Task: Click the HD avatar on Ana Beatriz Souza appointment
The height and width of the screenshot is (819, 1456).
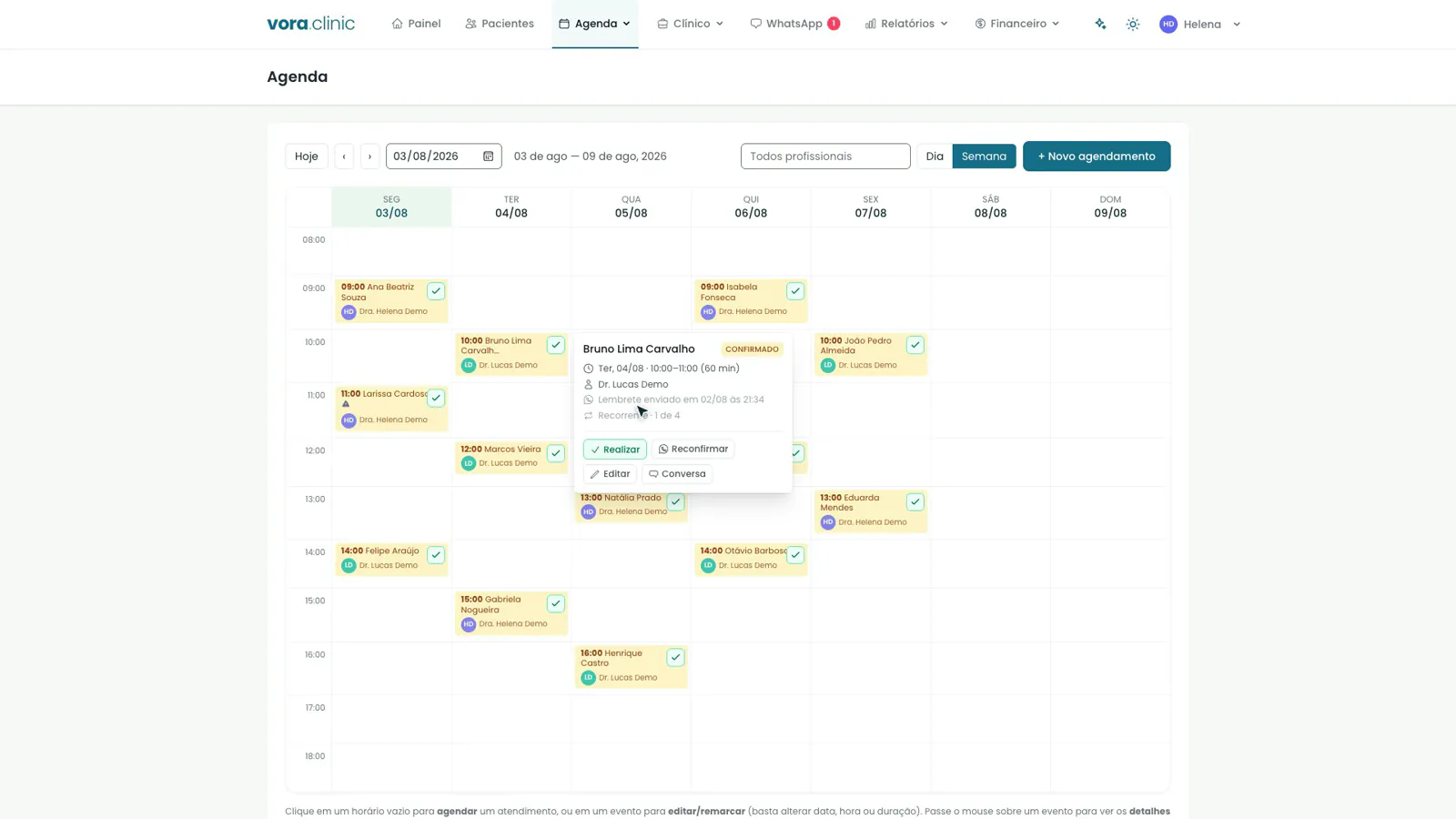Action: [x=349, y=312]
